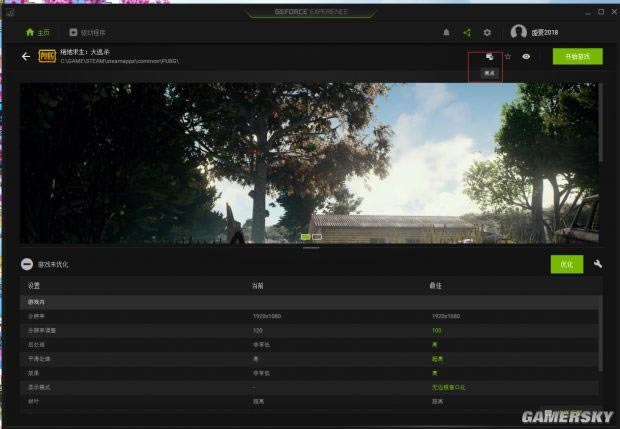Open the Home tab (主页)

pos(38,32)
